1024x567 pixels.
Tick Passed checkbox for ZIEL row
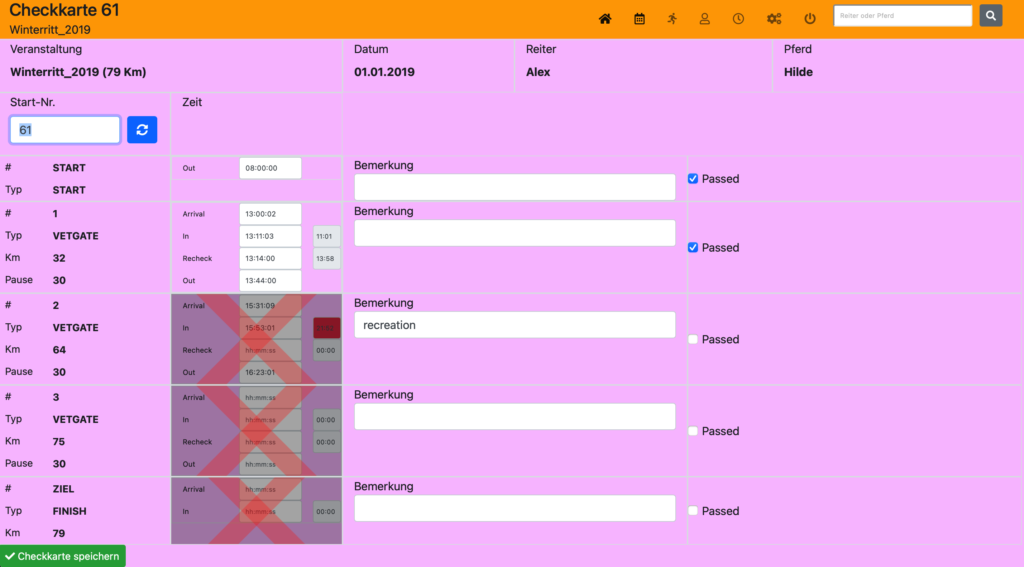(x=694, y=511)
